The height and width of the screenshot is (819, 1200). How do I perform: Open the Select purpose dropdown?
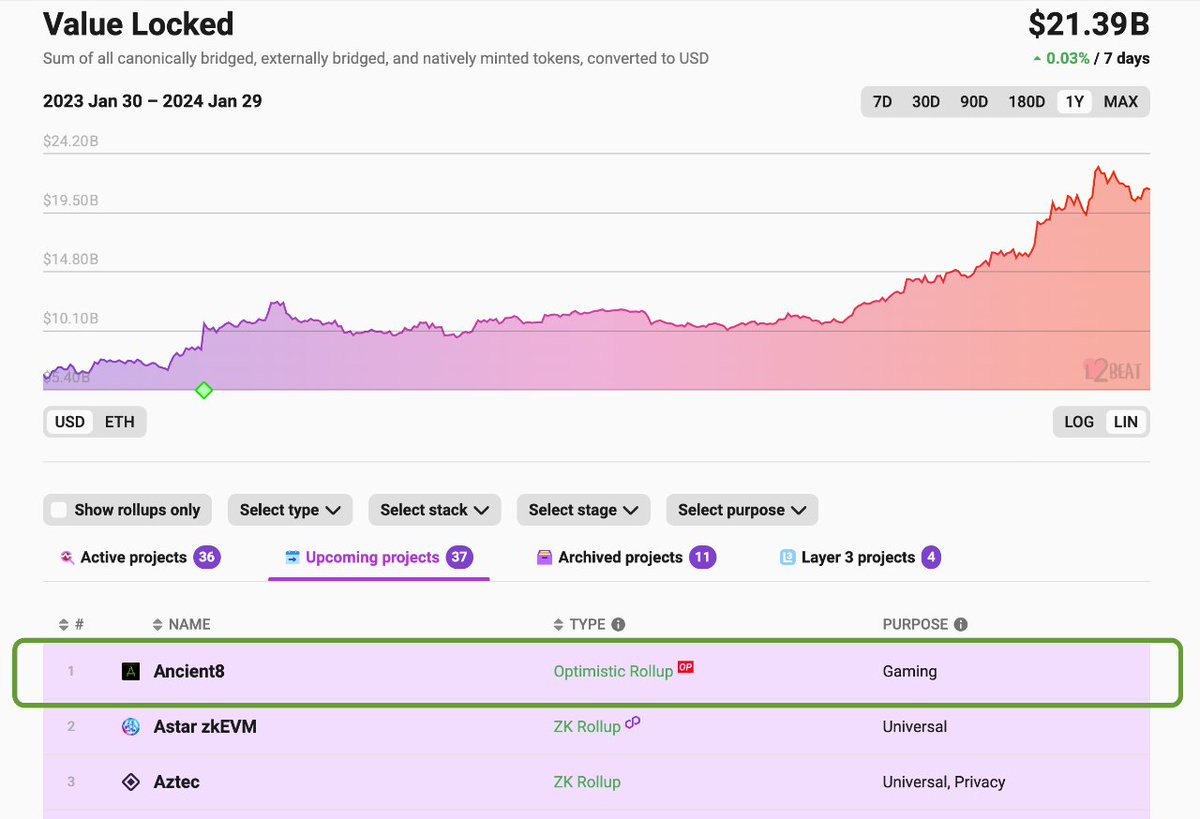pos(742,510)
